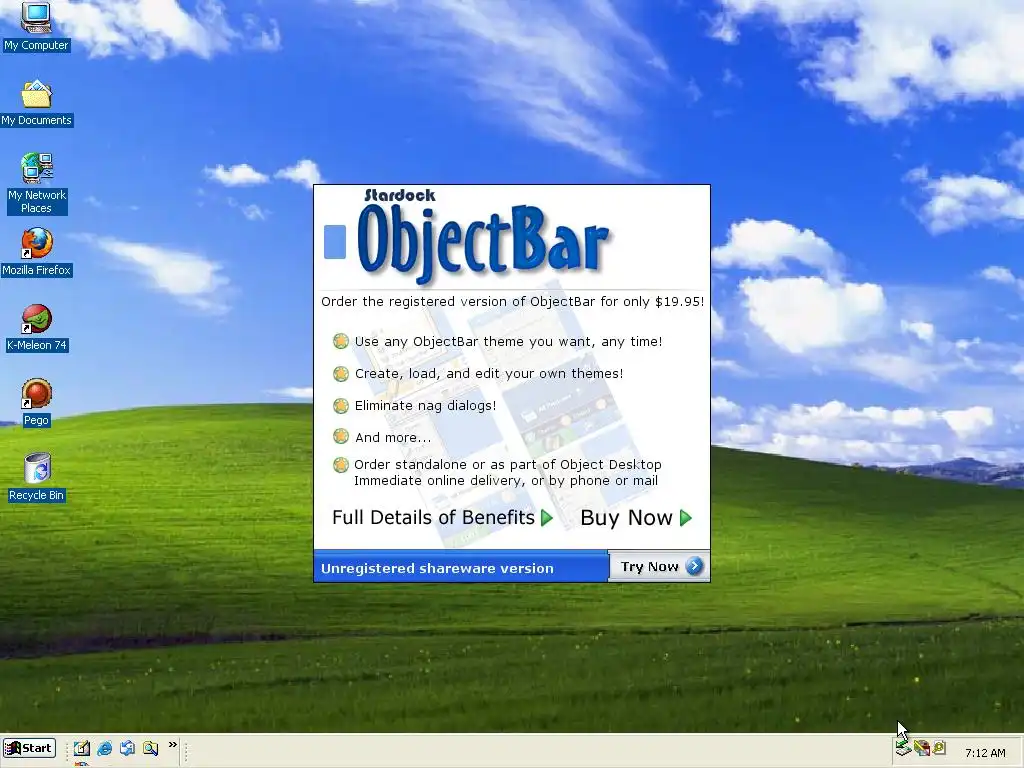Open the Start menu
This screenshot has height=768, width=1024.
(x=29, y=748)
